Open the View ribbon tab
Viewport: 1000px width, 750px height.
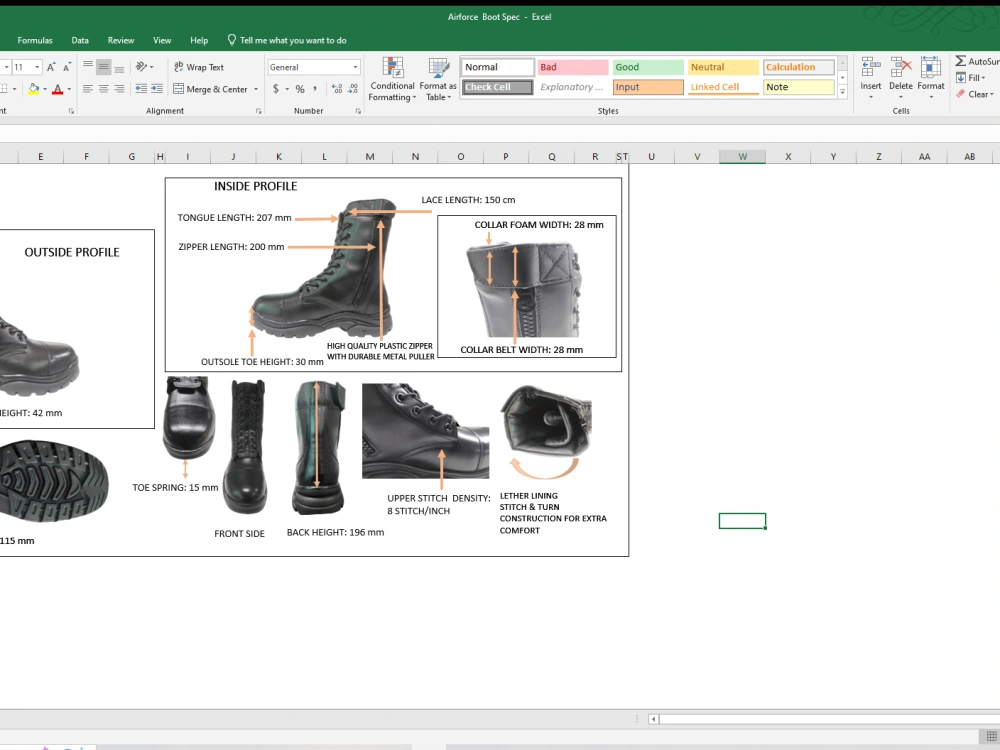point(162,40)
